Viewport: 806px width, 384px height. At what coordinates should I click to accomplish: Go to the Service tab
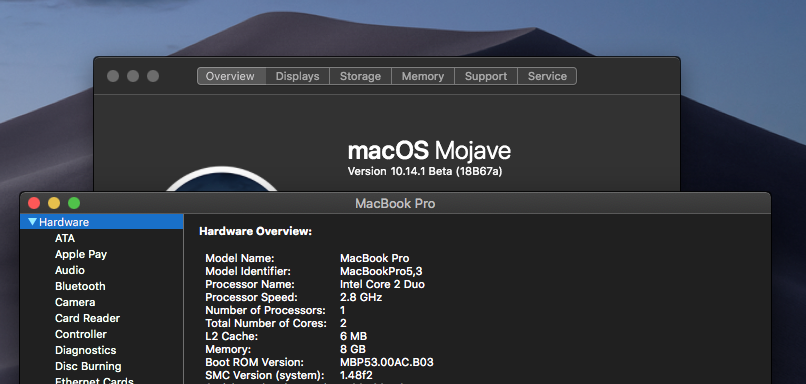tap(547, 76)
